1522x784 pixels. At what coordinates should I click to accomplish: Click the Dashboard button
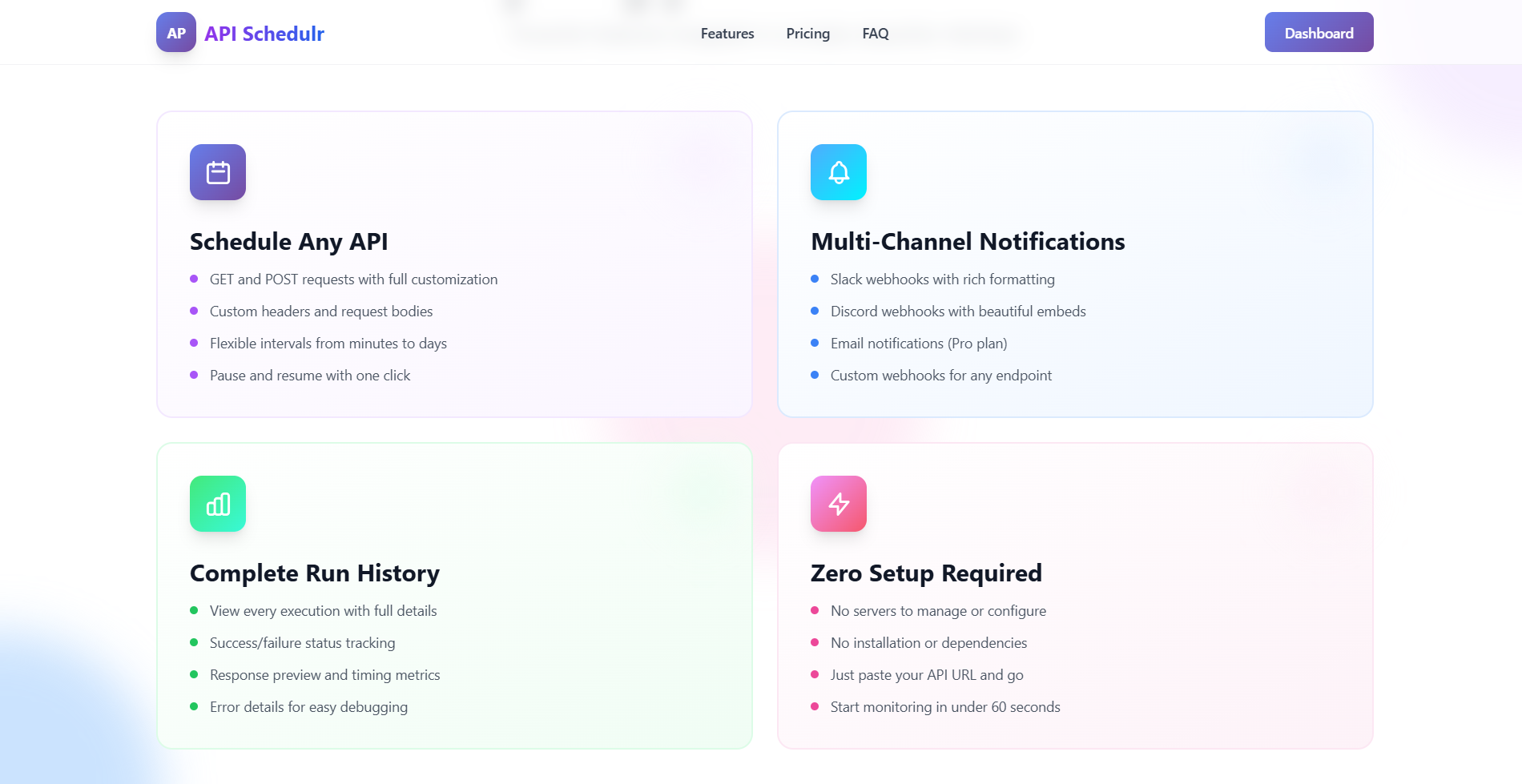coord(1319,32)
